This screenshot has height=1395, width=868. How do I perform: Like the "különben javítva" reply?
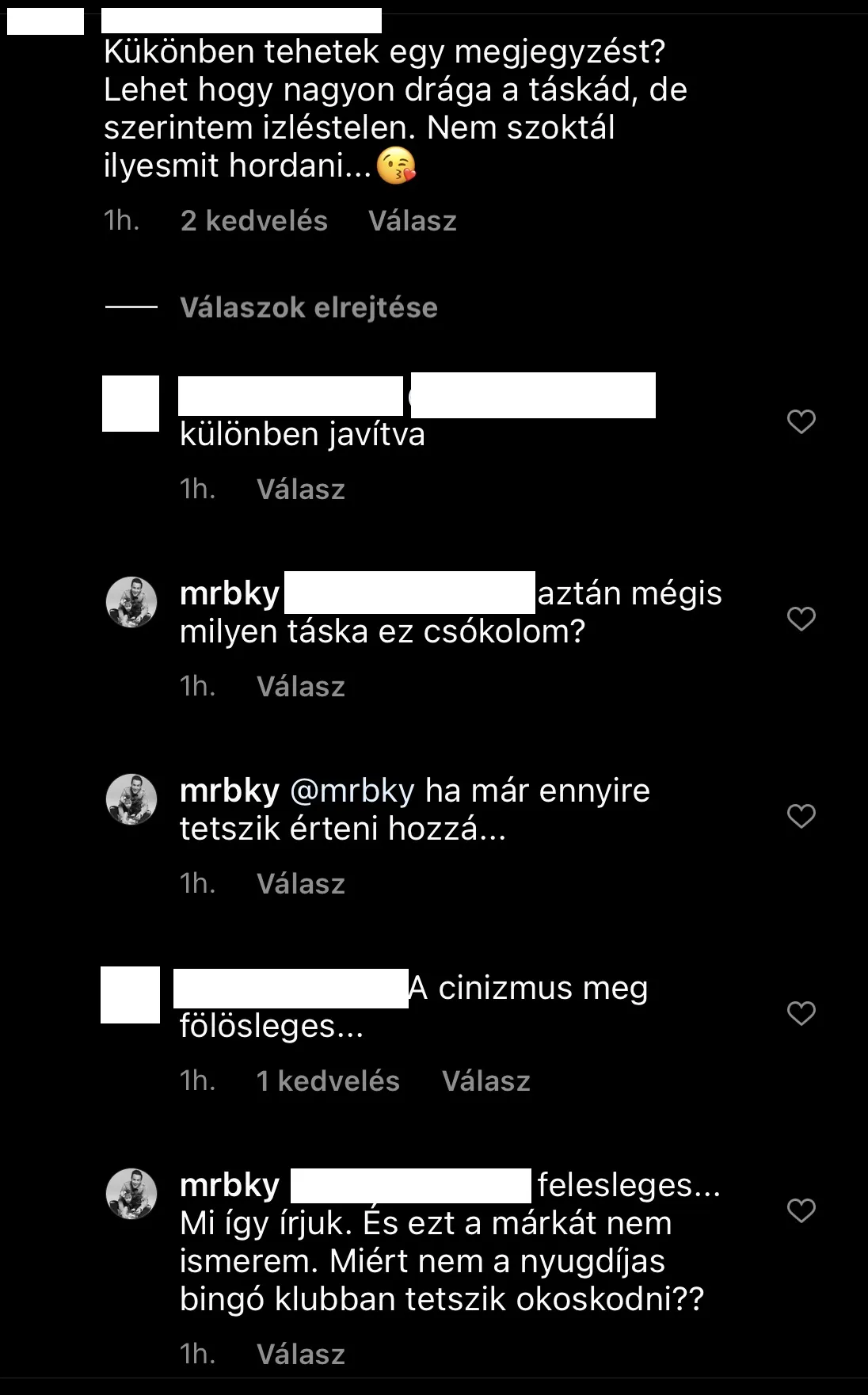801,421
